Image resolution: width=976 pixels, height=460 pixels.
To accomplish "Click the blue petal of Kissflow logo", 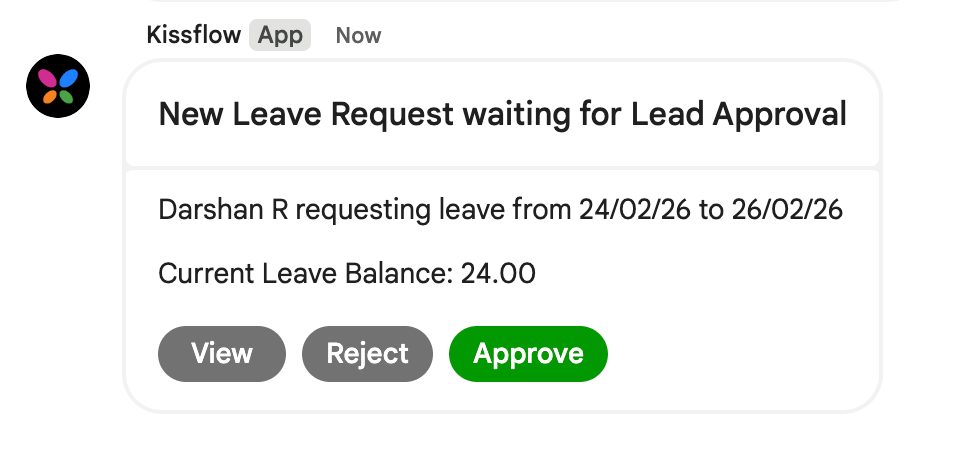I will [x=66, y=77].
